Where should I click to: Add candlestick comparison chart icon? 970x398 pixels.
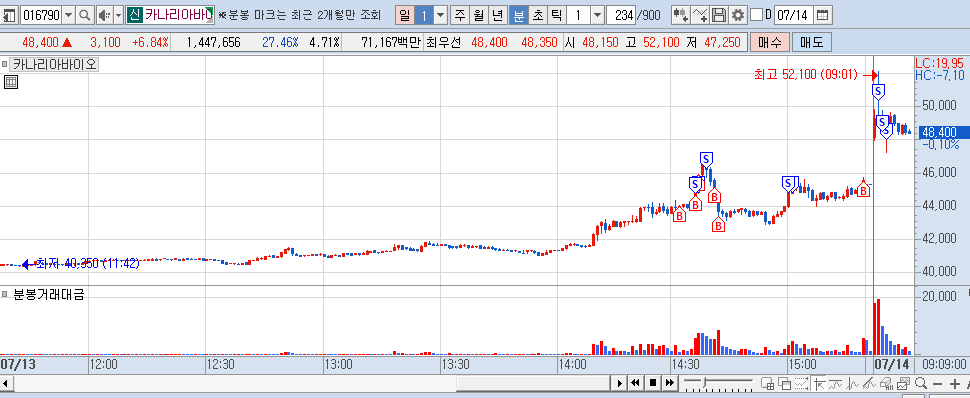coord(680,15)
